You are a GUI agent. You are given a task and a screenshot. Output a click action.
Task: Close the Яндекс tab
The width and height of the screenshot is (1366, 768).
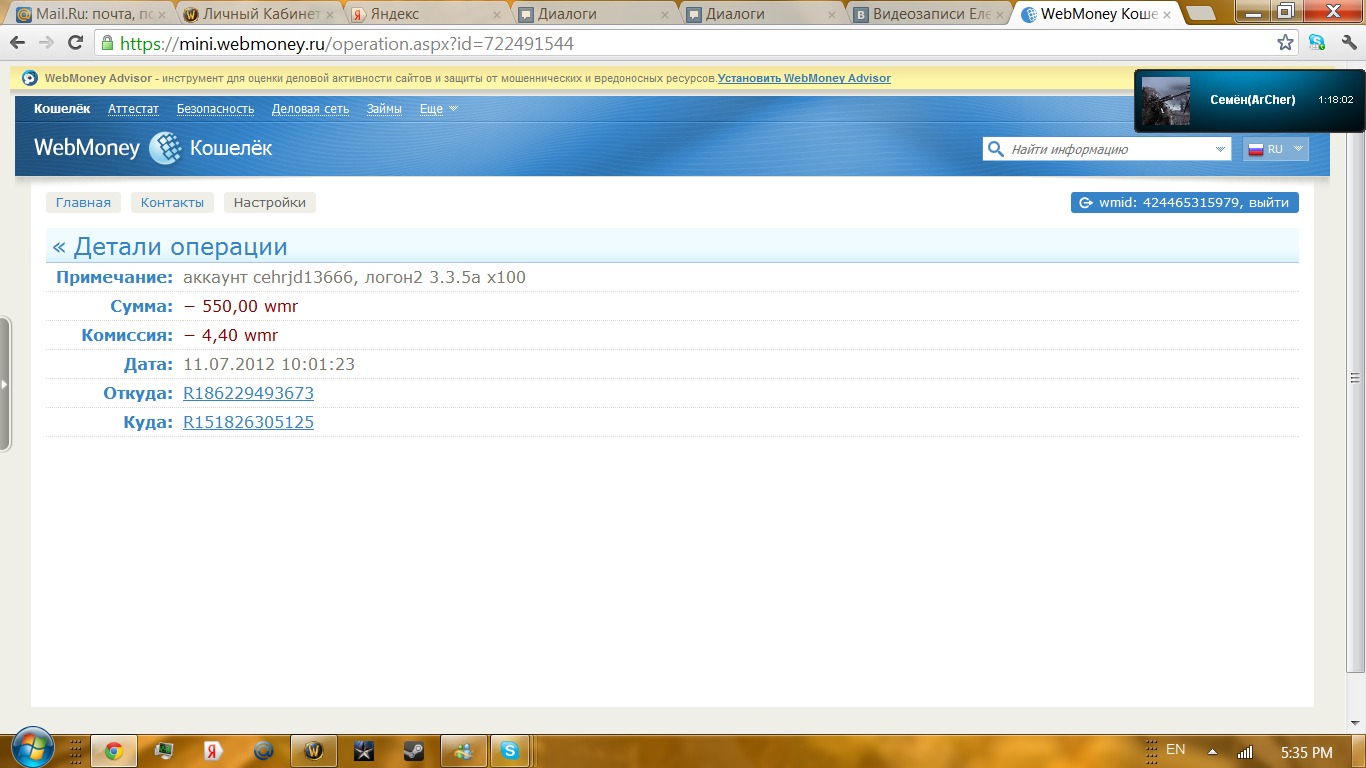click(x=497, y=15)
